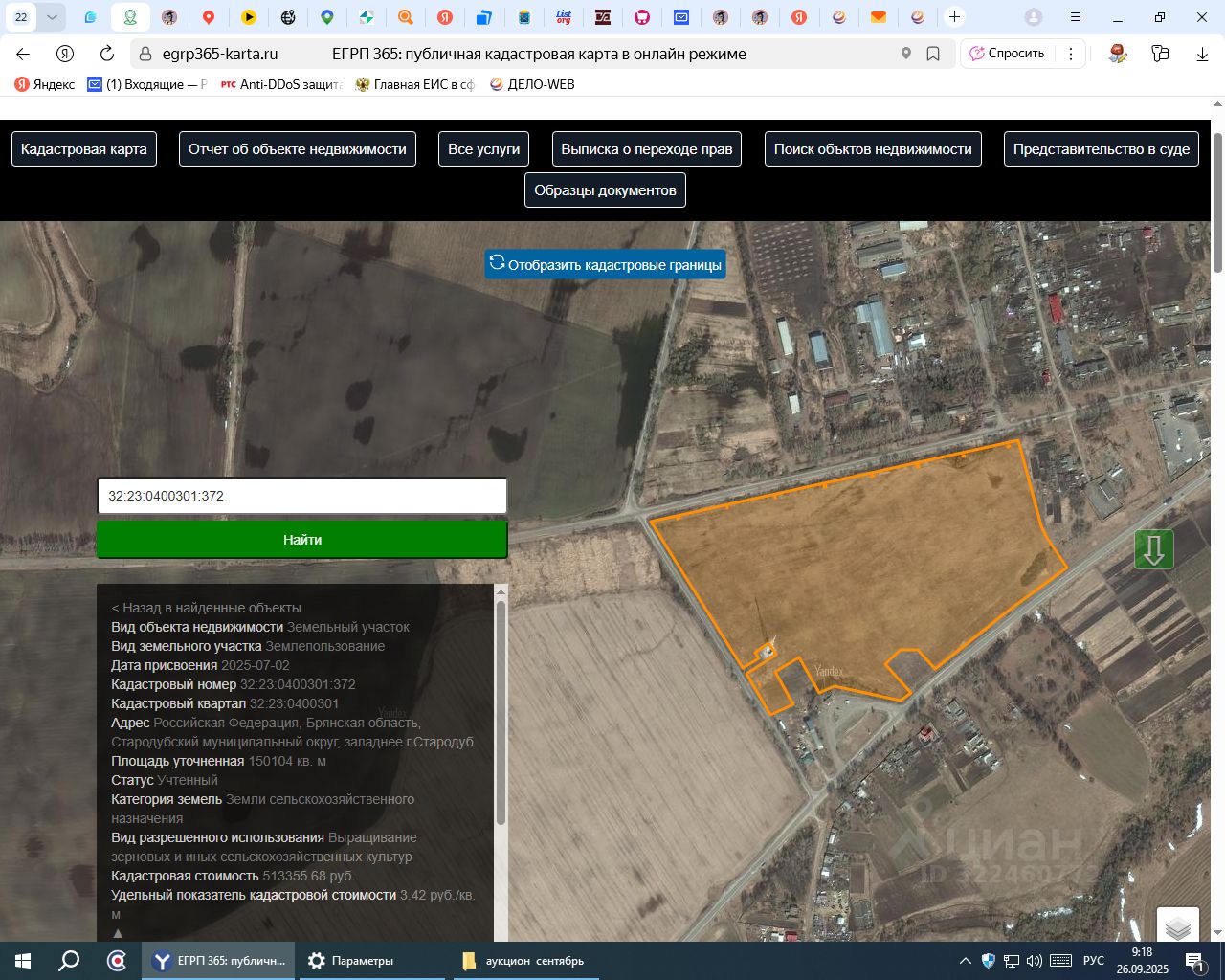Open the Параметры settings taskbar window
Screen dimensions: 1225x980
pos(371,961)
